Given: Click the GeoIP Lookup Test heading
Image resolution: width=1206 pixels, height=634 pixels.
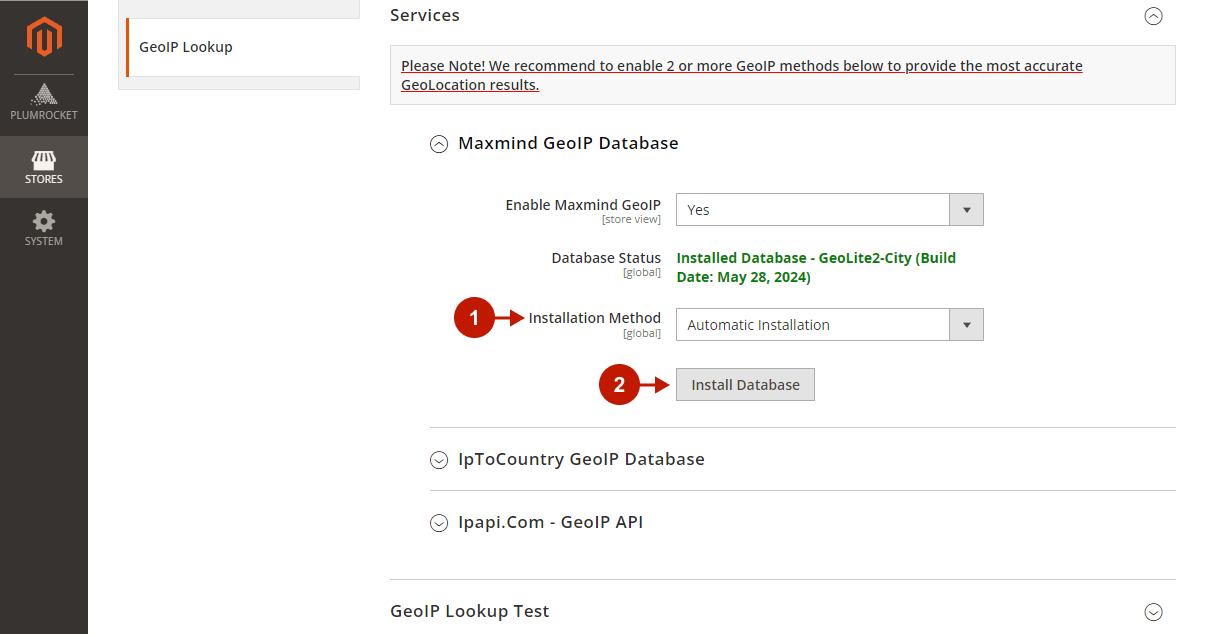Looking at the screenshot, I should [x=469, y=611].
